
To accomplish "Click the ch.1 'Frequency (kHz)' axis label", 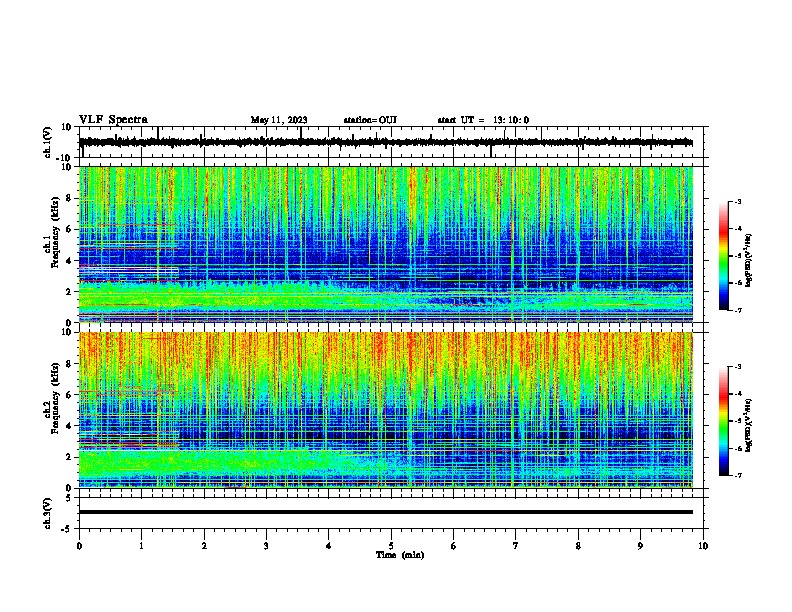I will [56, 232].
